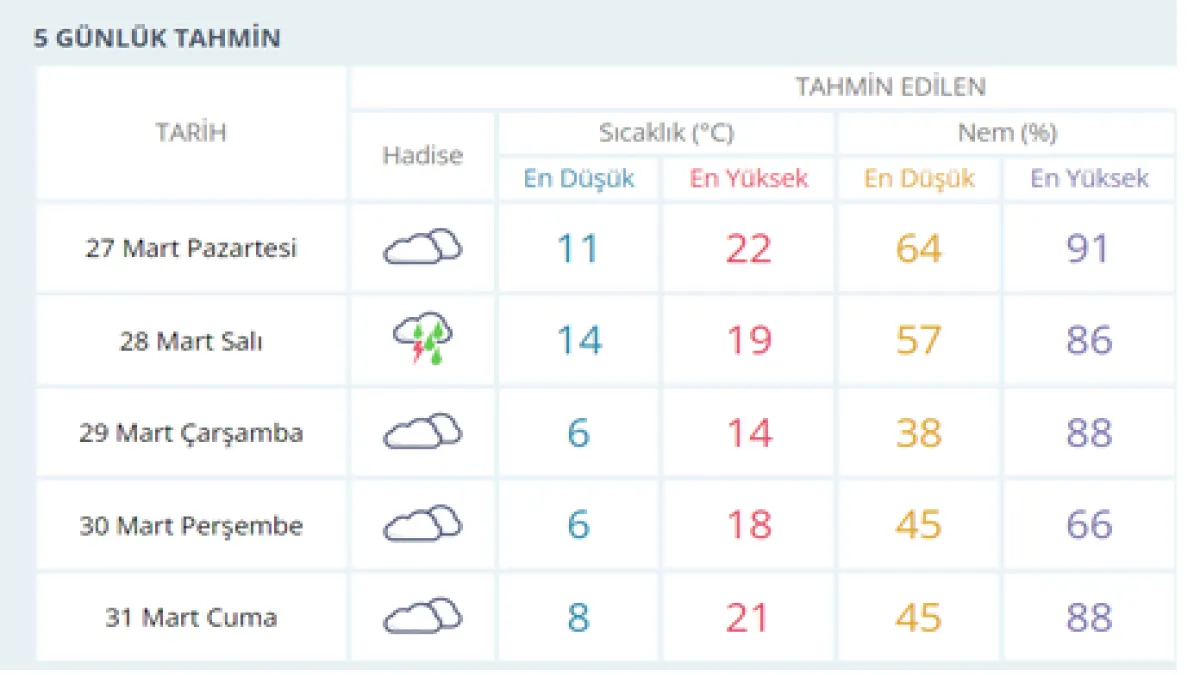Image resolution: width=1200 pixels, height=675 pixels.
Task: Select the 29 Mart Çarşamba date cell
Action: point(191,433)
